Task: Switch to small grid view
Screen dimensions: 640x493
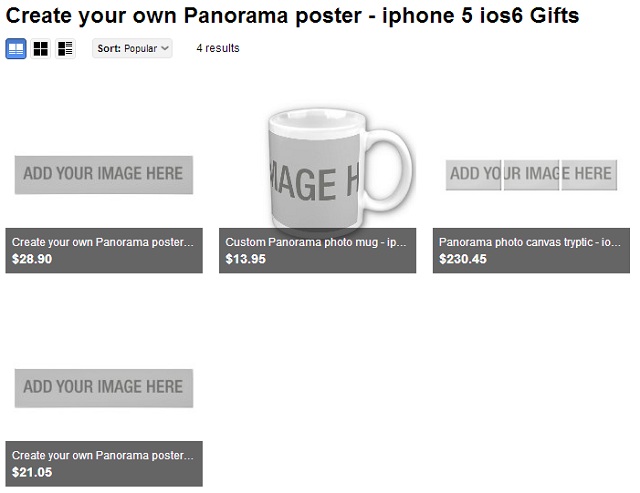Action: tap(41, 49)
